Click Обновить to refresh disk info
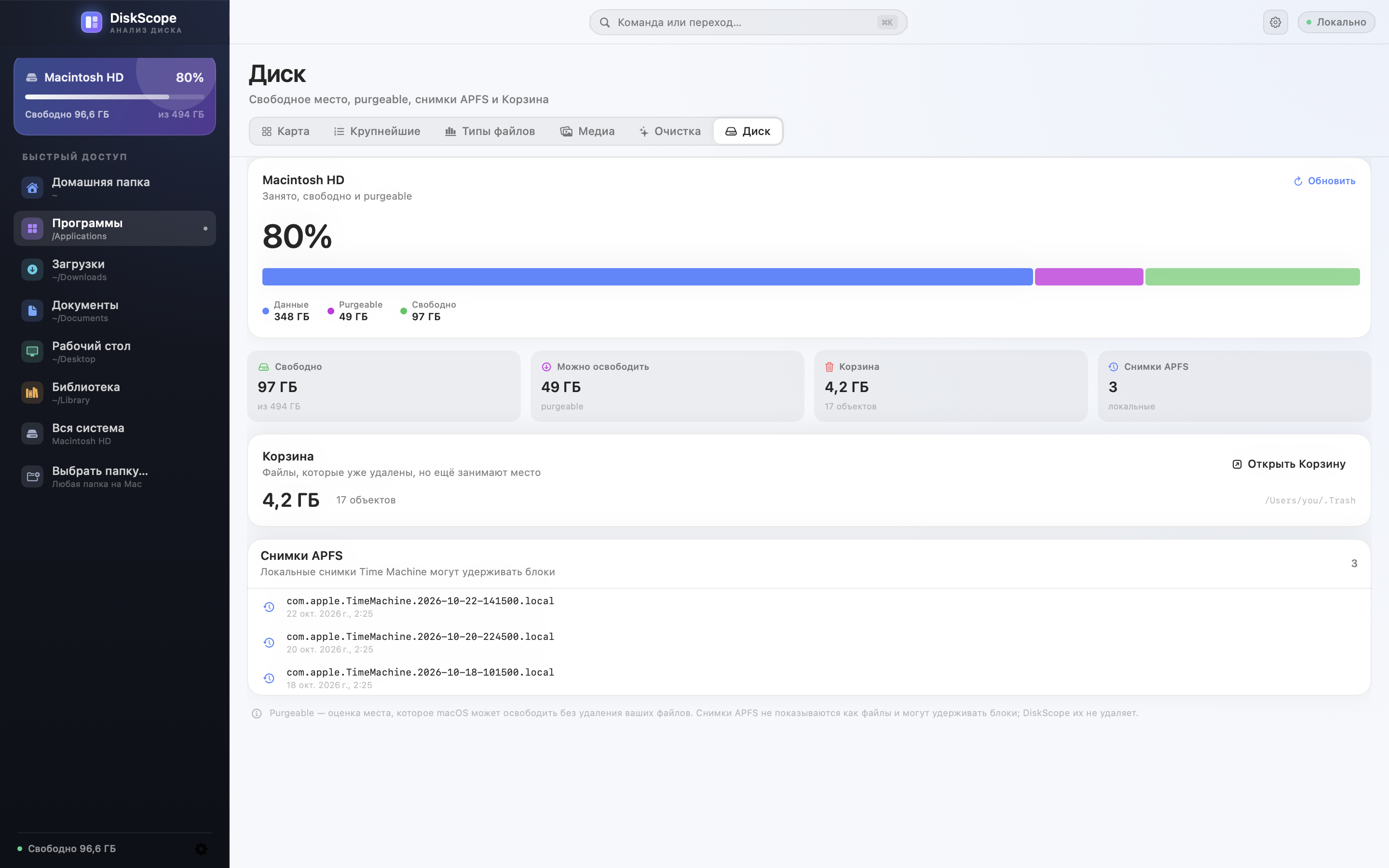Viewport: 1389px width, 868px height. (x=1324, y=181)
